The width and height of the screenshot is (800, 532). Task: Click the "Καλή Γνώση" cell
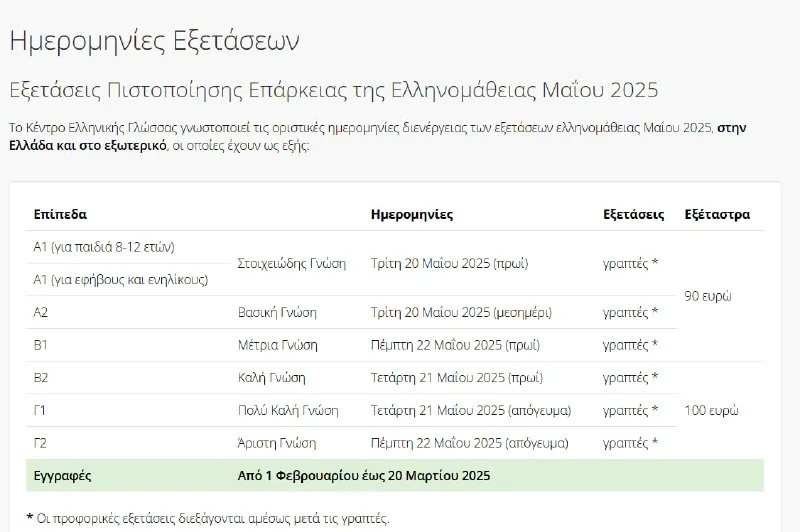pos(271,378)
